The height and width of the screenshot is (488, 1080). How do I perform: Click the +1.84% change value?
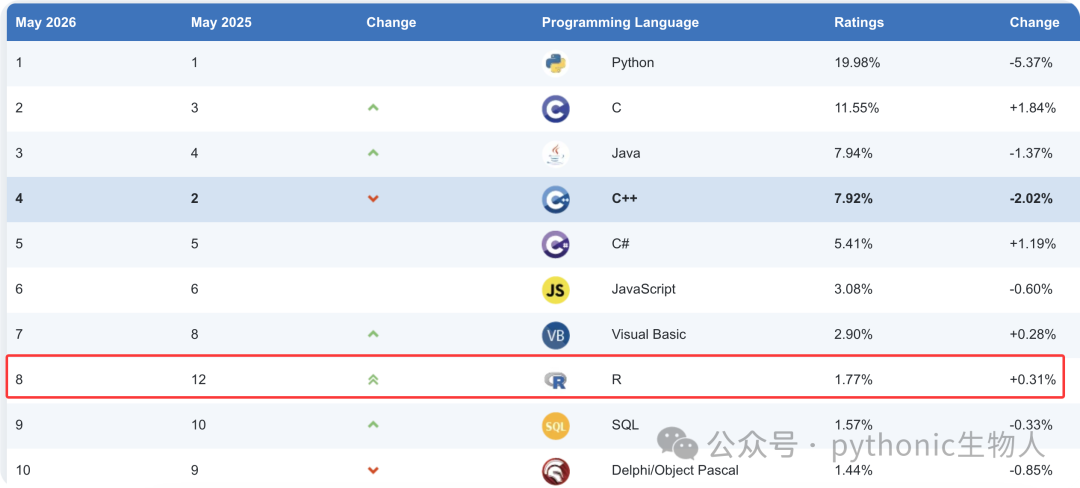[1032, 108]
